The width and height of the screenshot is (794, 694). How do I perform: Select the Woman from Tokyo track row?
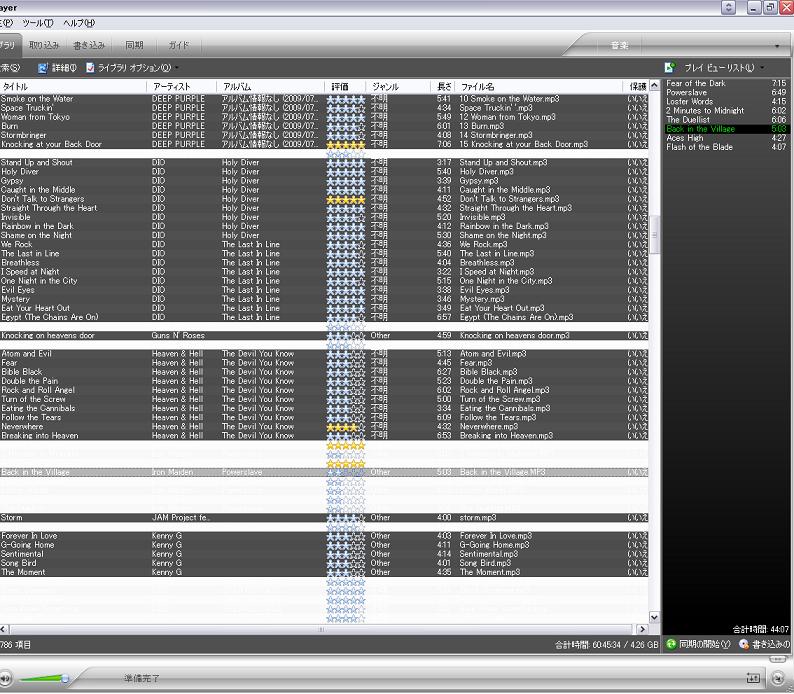(324, 117)
